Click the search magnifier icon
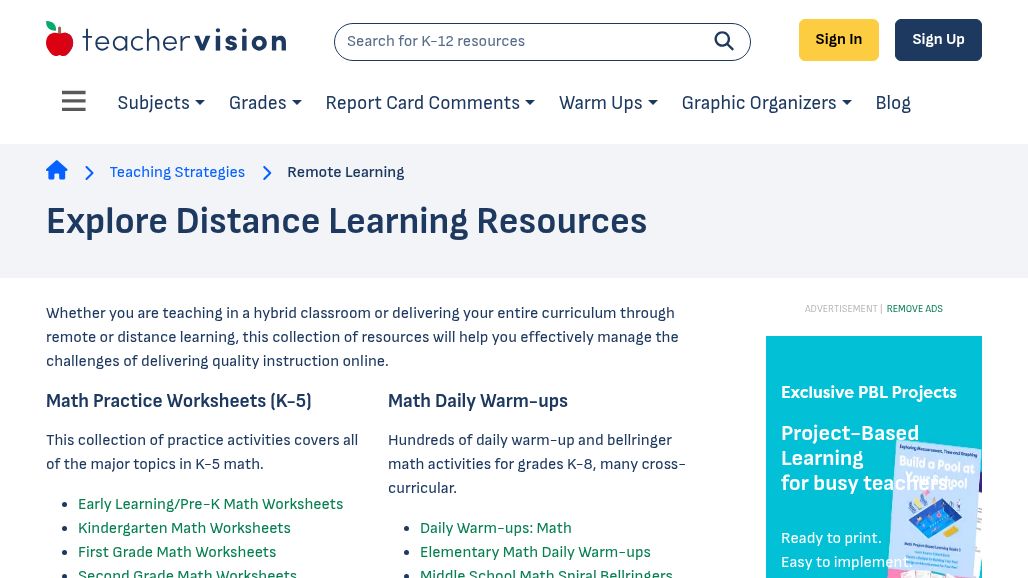 click(724, 41)
